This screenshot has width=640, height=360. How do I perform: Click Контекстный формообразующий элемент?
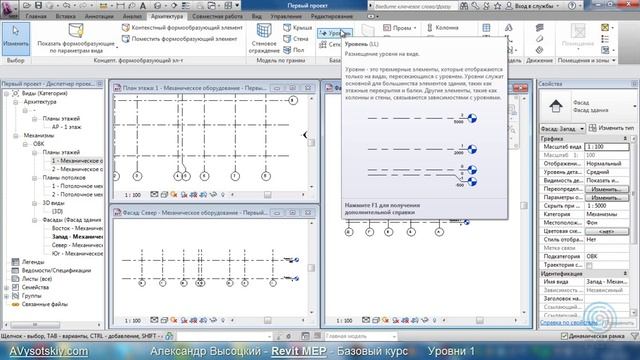pyautogui.click(x=182, y=27)
